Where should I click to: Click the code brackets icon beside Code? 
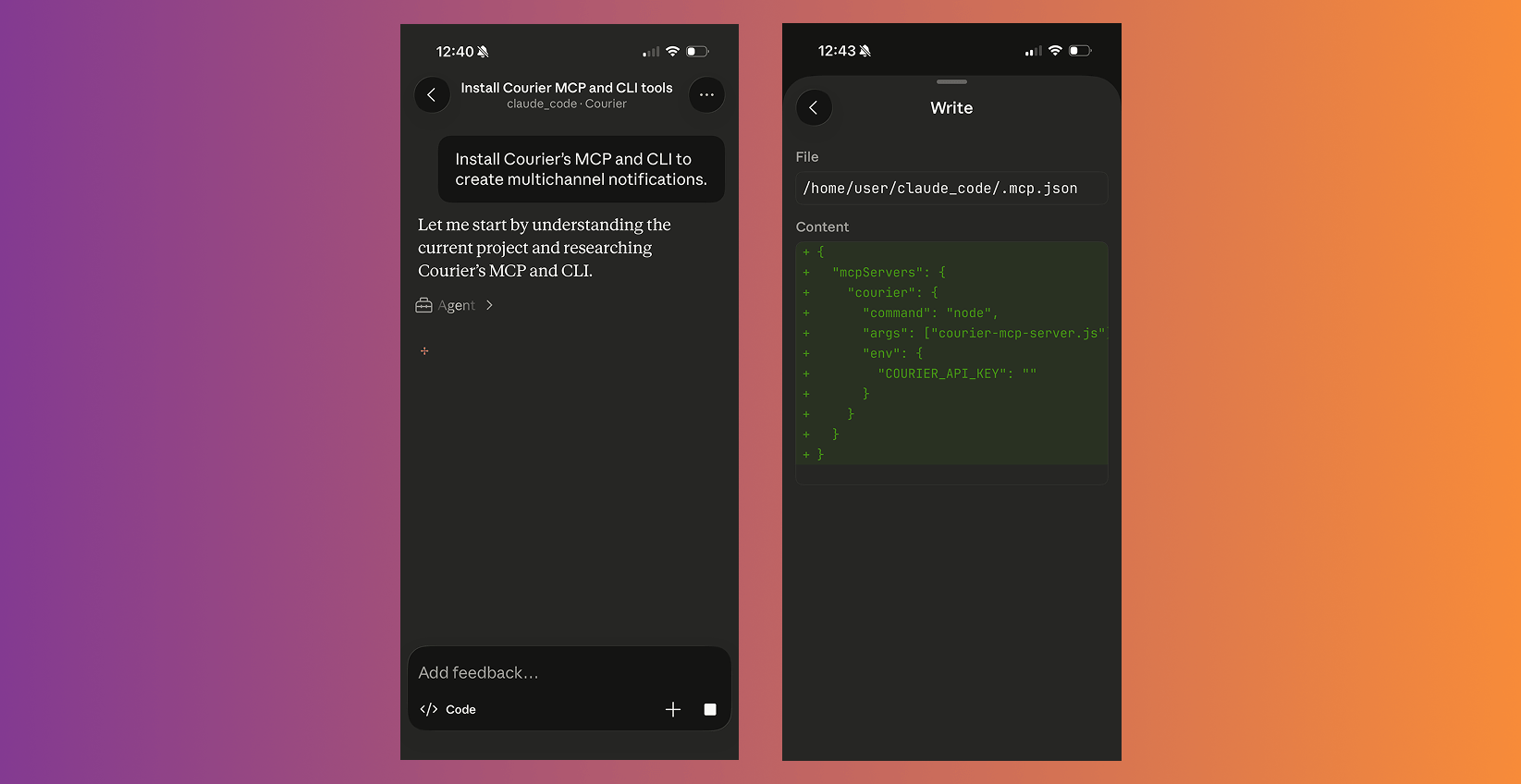pyautogui.click(x=429, y=709)
